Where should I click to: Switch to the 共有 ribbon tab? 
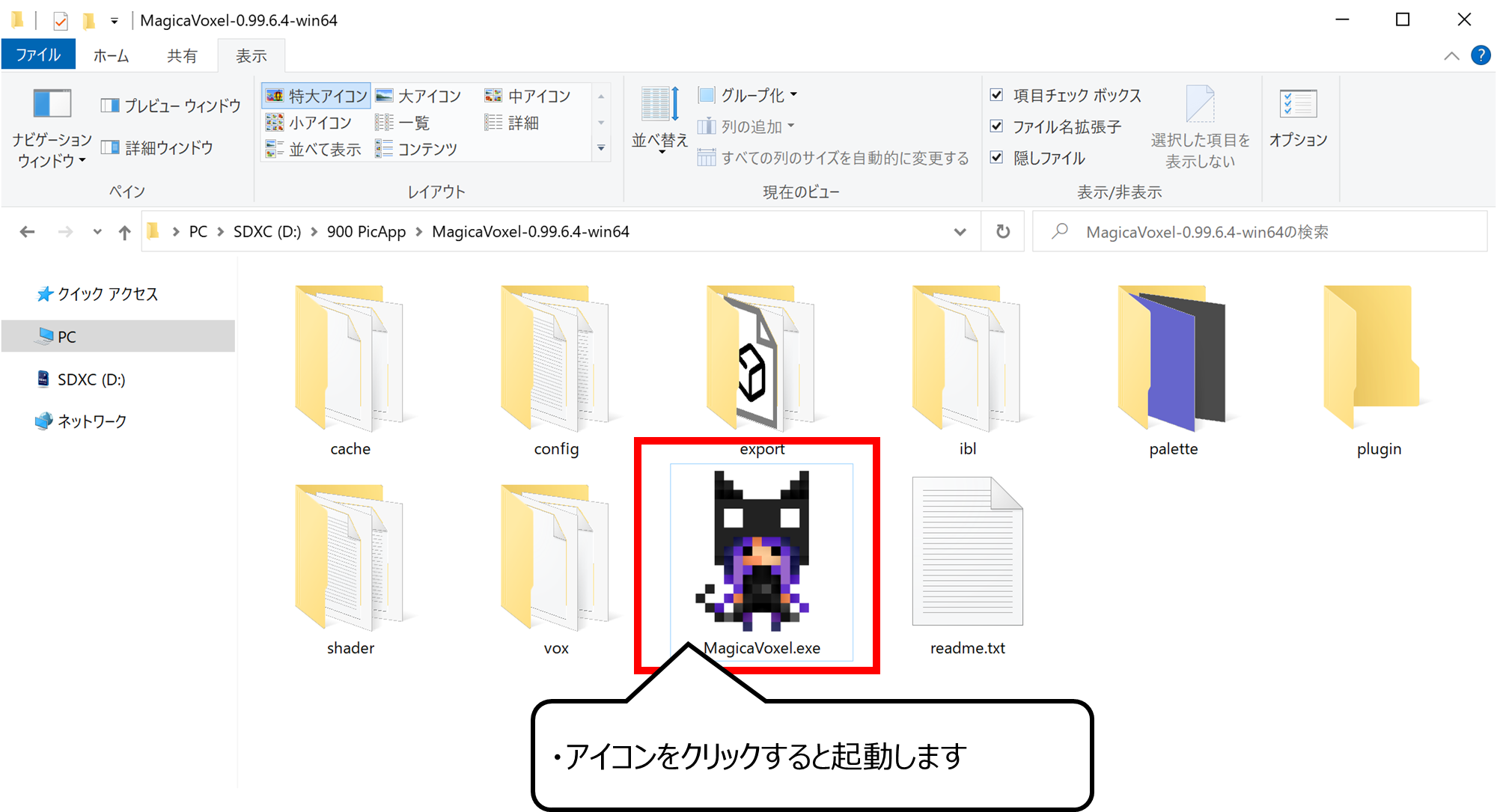point(182,56)
